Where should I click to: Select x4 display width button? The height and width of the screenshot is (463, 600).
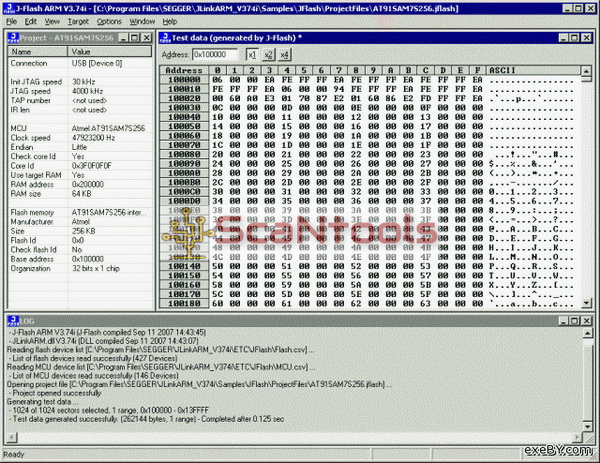click(x=284, y=55)
